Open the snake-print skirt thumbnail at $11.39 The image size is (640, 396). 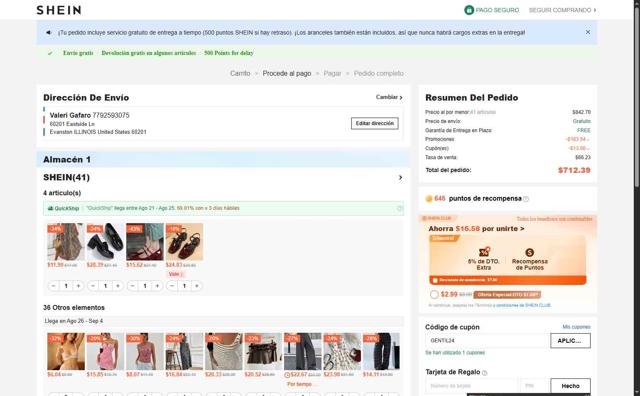click(x=66, y=242)
